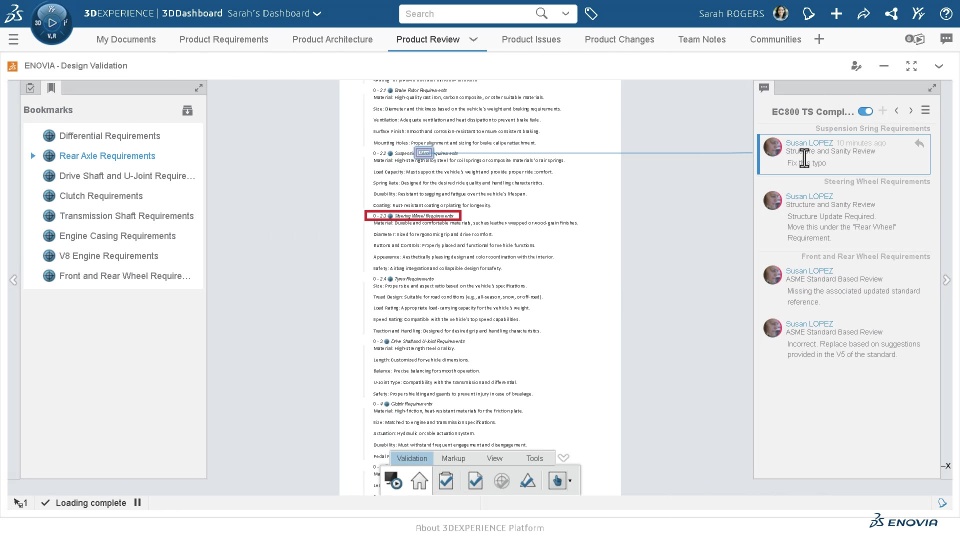
Task: Reply to Susan LOPEZ 'Fix this typo' comment
Action: point(919,143)
